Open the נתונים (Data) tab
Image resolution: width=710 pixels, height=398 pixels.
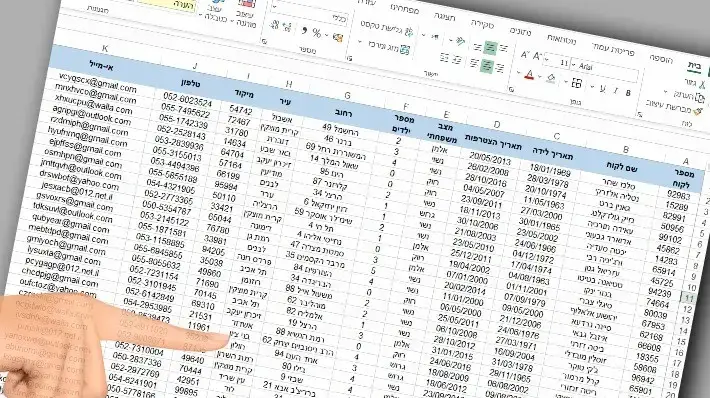pyautogui.click(x=520, y=32)
